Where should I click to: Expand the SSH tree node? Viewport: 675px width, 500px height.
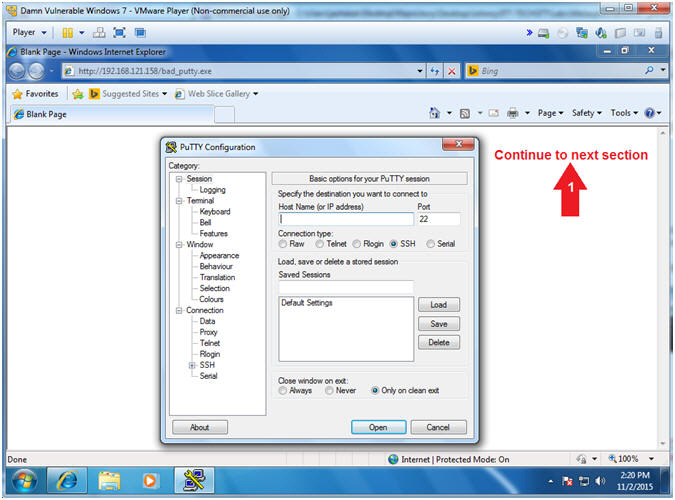[192, 366]
